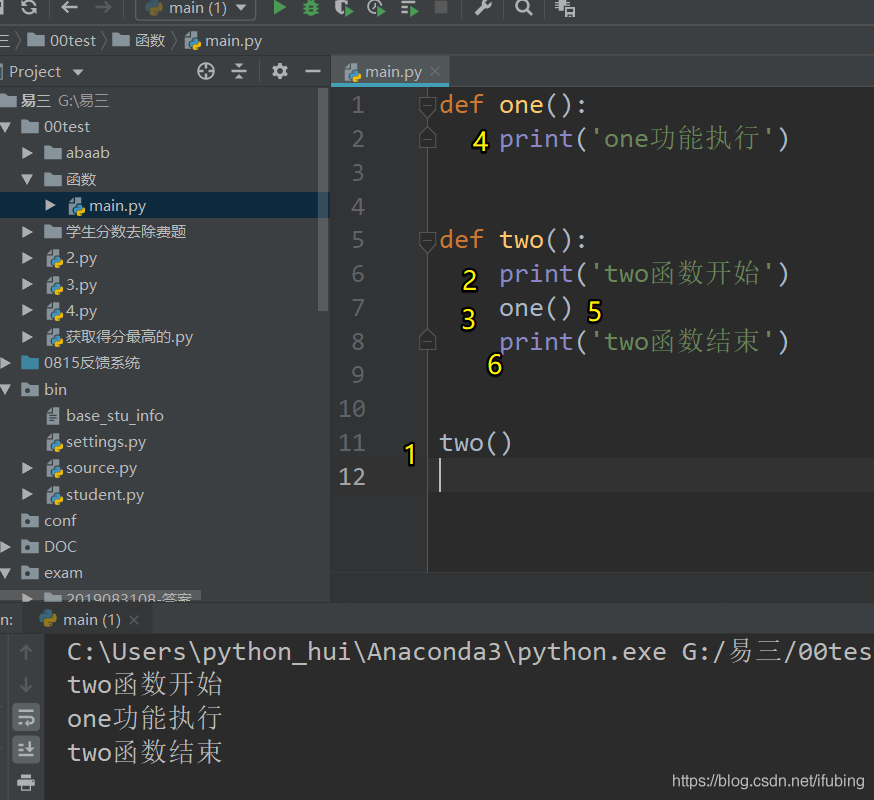Toggle fold end marker on line 8
Image resolution: width=874 pixels, height=800 pixels.
pyautogui.click(x=427, y=340)
